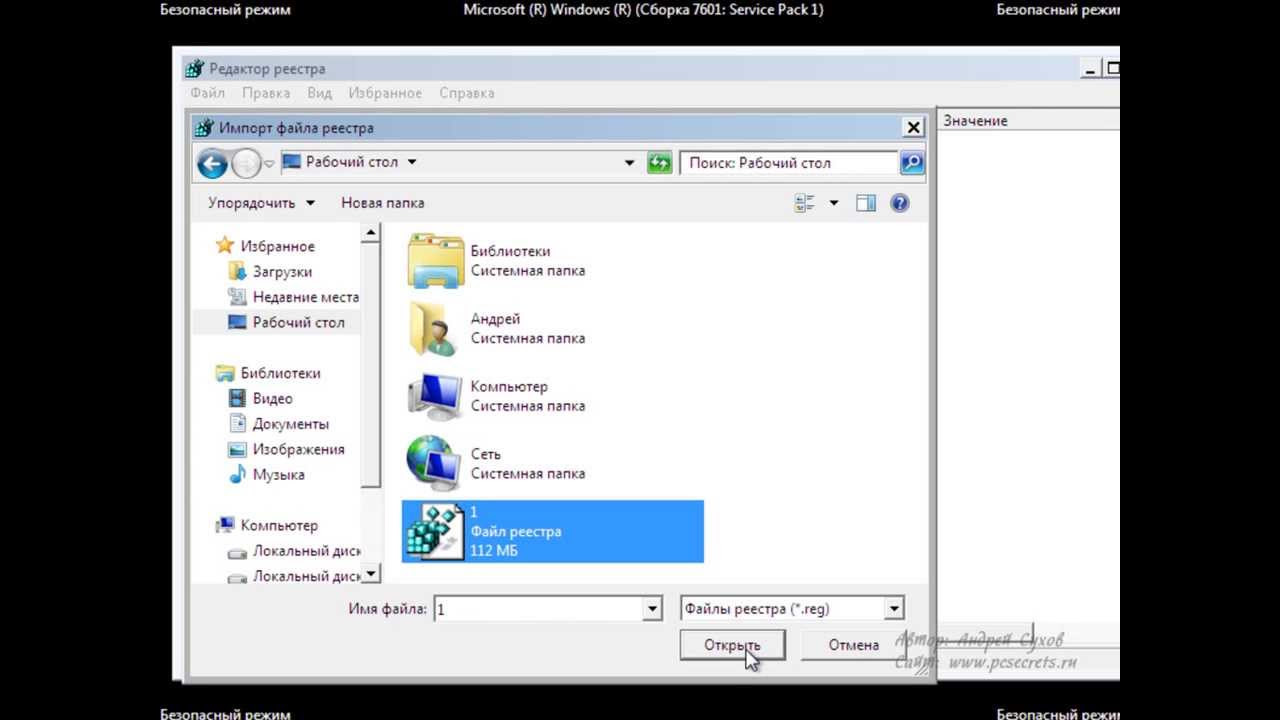Image resolution: width=1280 pixels, height=720 pixels.
Task: Select the Андрей user folder icon
Action: coord(434,328)
